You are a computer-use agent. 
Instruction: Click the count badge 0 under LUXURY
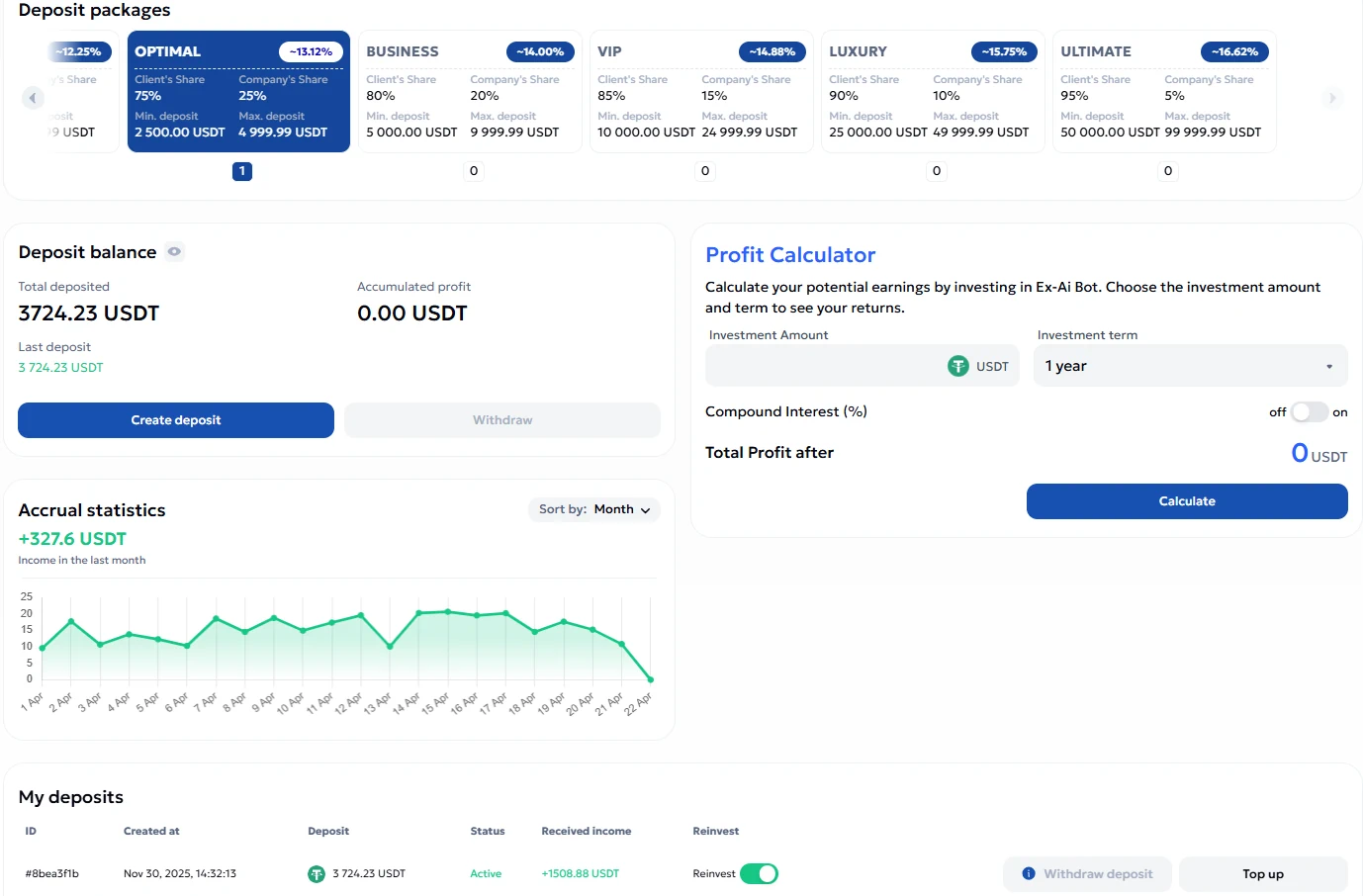point(937,171)
